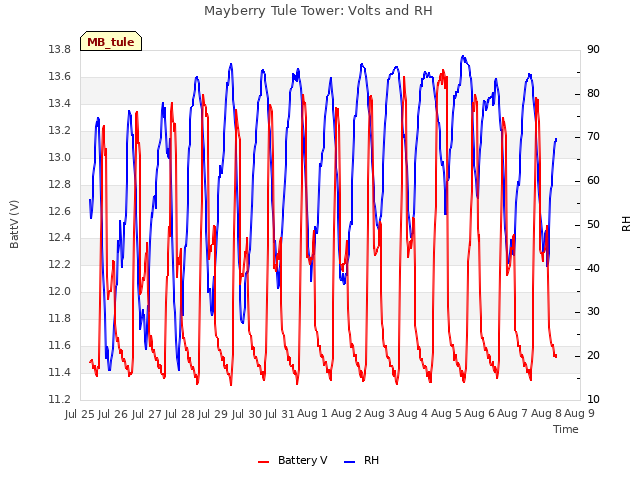Click the Jul 25 date tick label

80,414
